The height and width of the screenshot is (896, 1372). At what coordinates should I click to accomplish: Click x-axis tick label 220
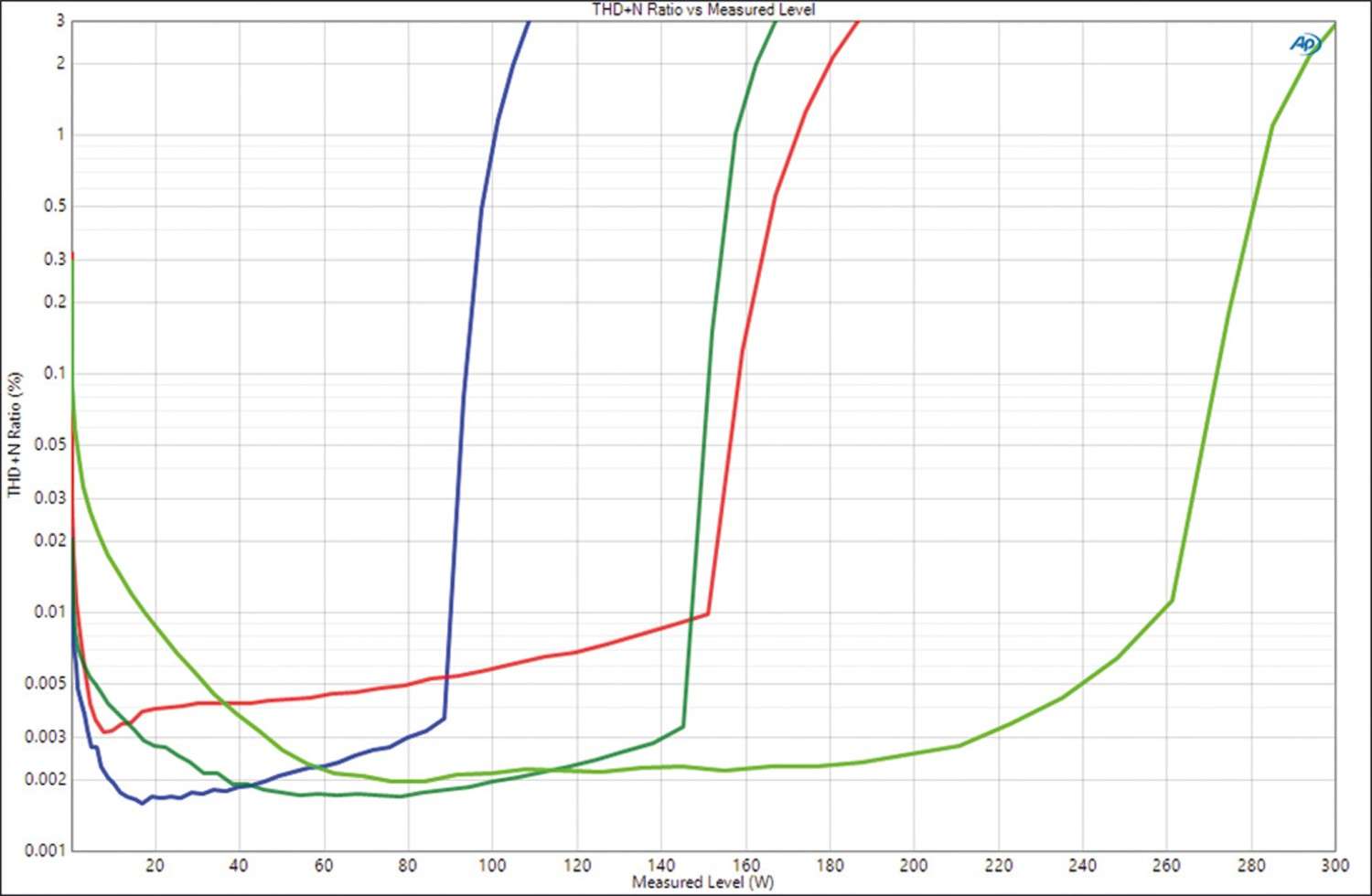[x=999, y=865]
